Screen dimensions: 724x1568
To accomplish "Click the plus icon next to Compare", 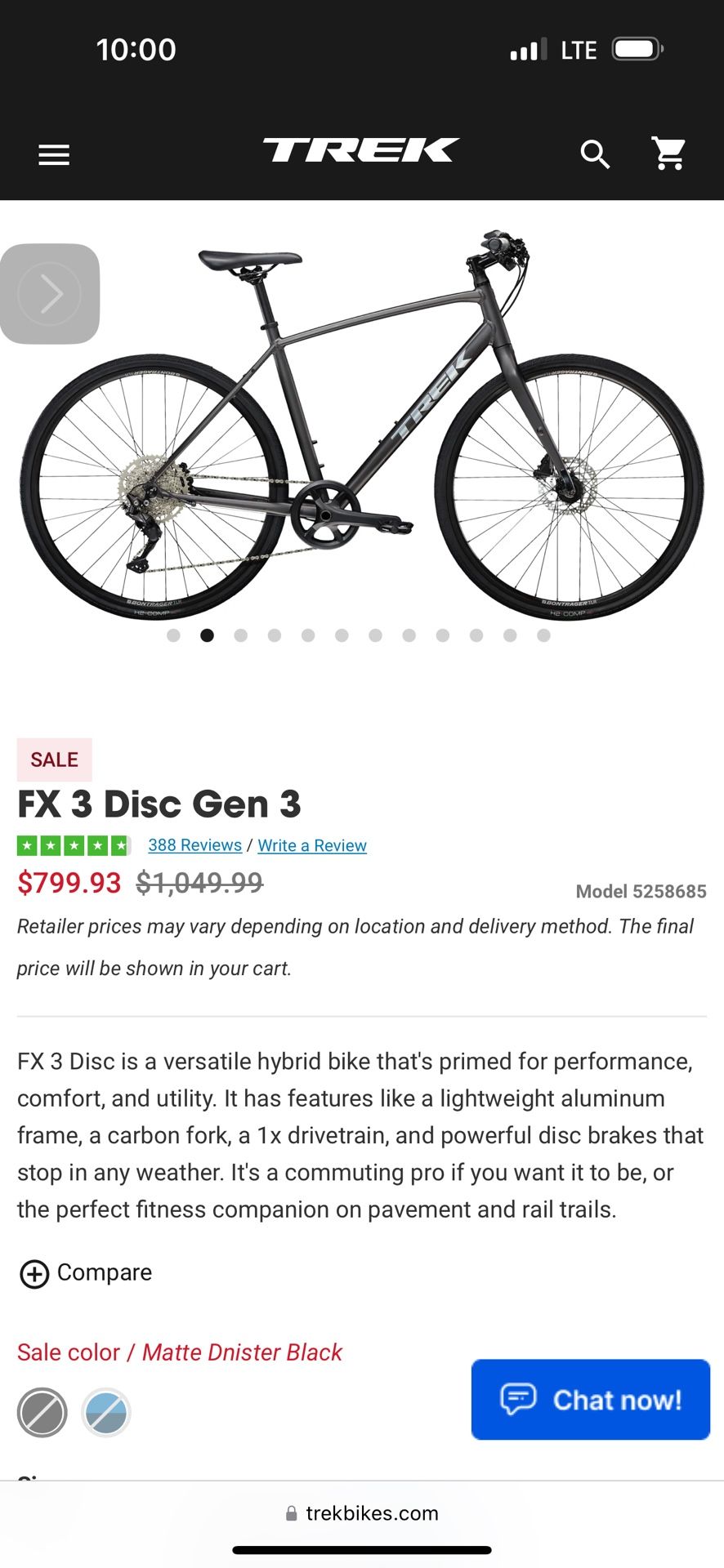I will 34,1273.
